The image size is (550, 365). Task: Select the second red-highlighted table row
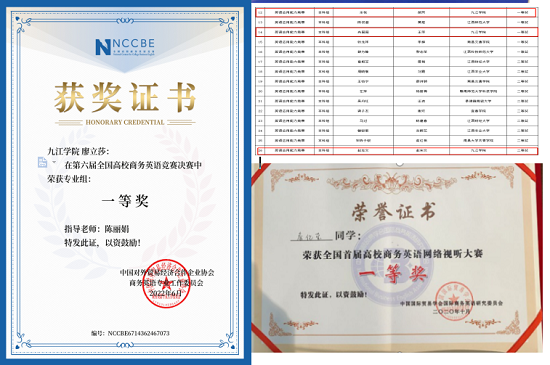[x=396, y=32]
